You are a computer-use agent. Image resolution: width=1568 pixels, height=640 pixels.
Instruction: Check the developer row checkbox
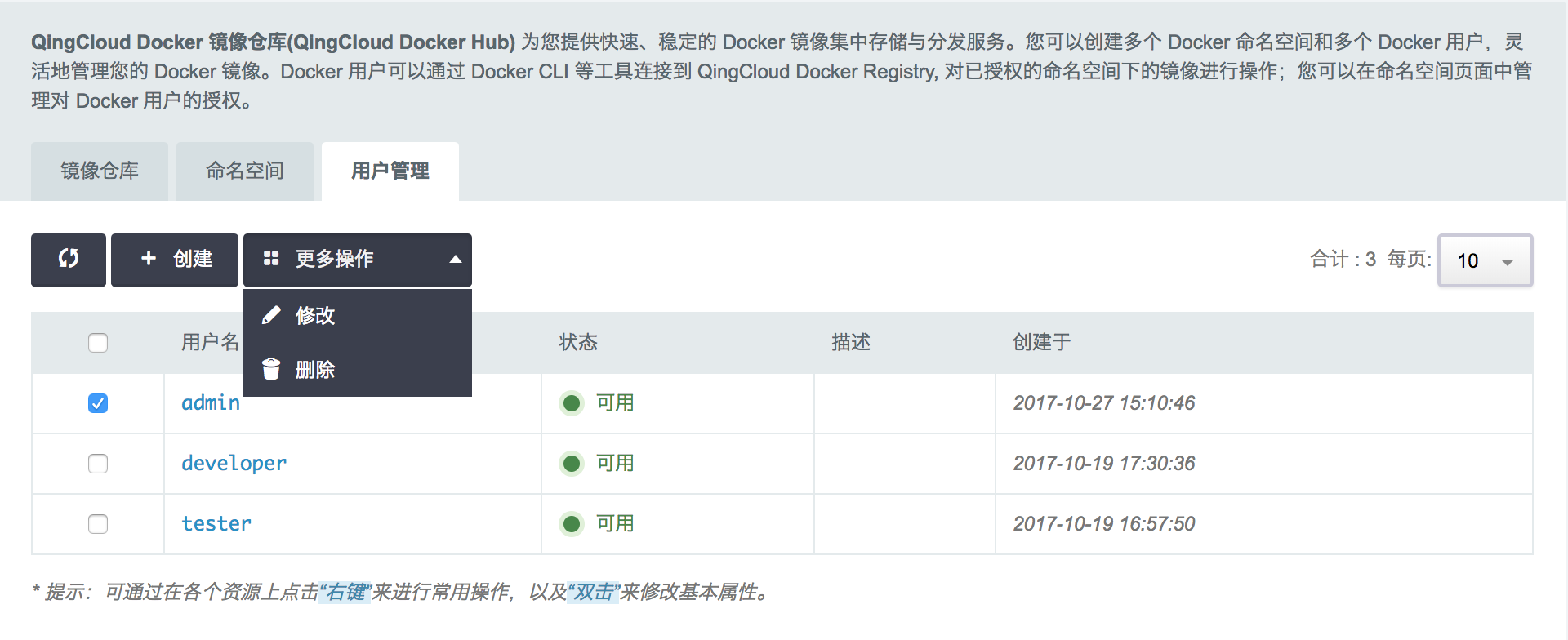click(98, 464)
